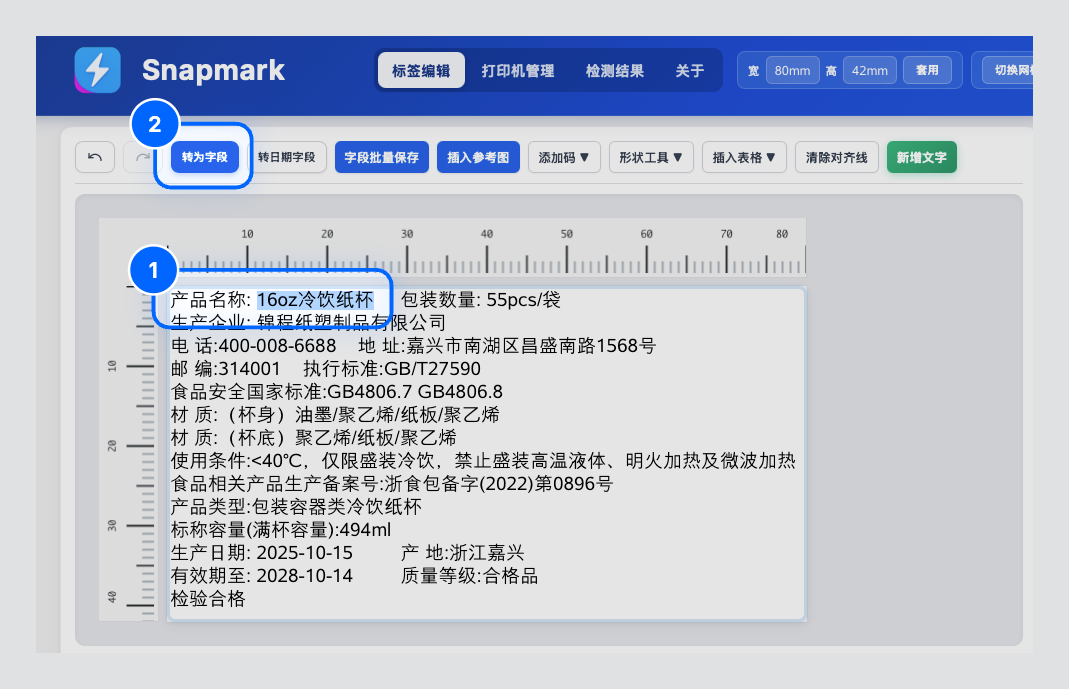Click the undo arrow icon

[95, 157]
